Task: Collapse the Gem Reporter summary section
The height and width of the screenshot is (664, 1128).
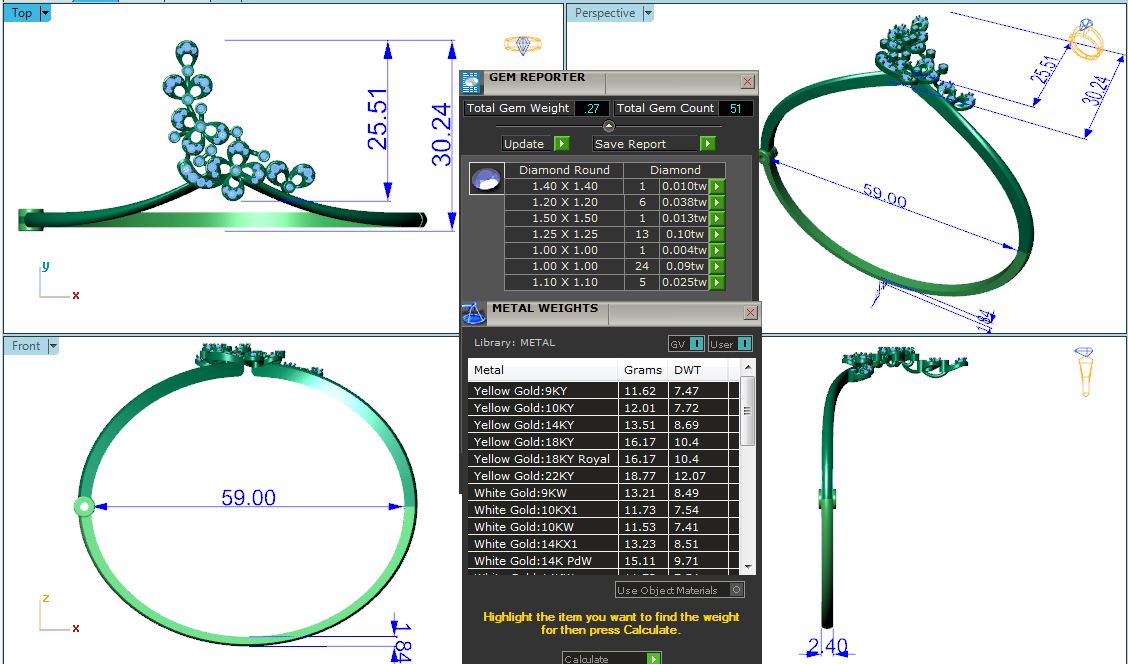Action: point(608,126)
